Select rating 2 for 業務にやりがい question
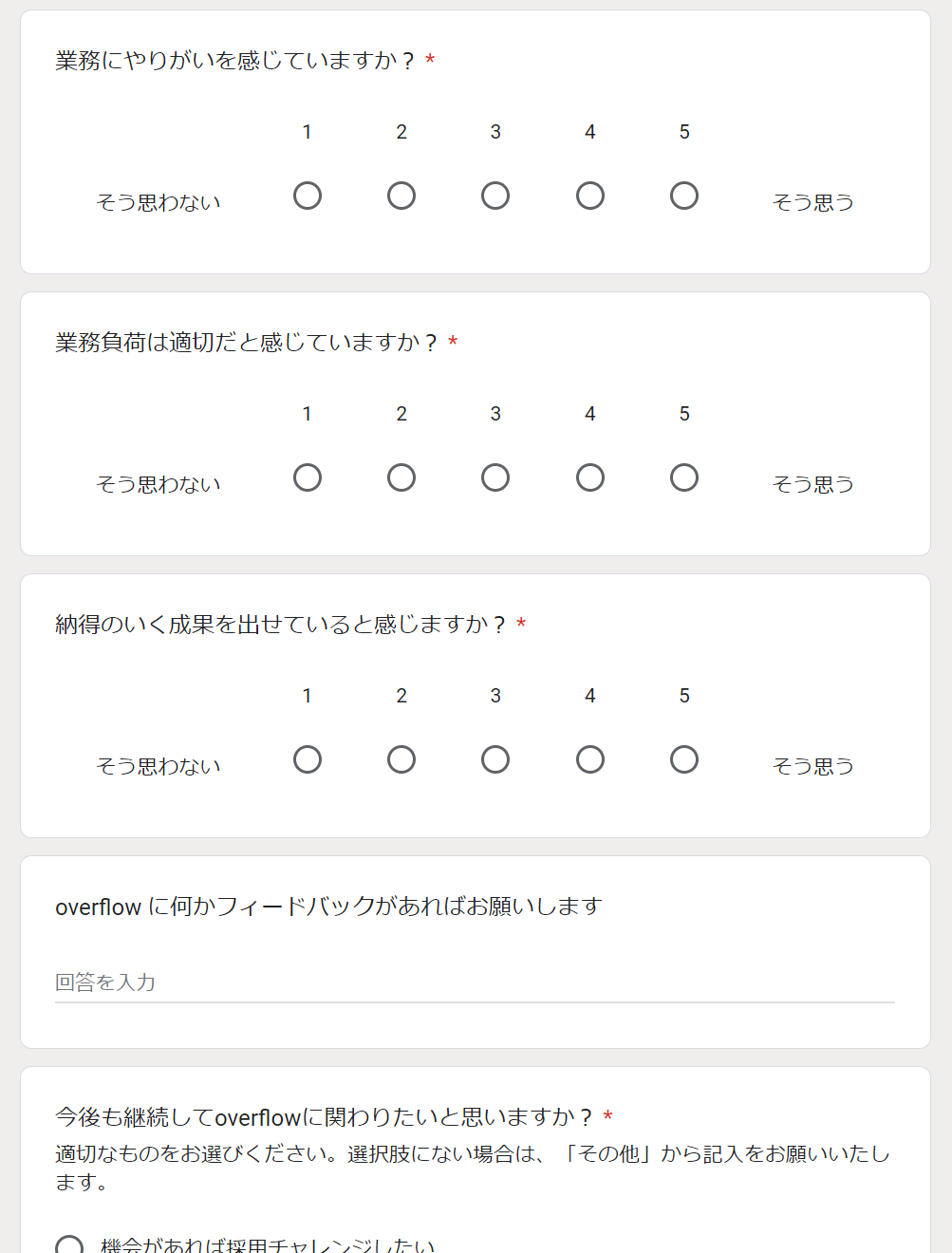Screen dimensions: 952x1253 [x=401, y=196]
